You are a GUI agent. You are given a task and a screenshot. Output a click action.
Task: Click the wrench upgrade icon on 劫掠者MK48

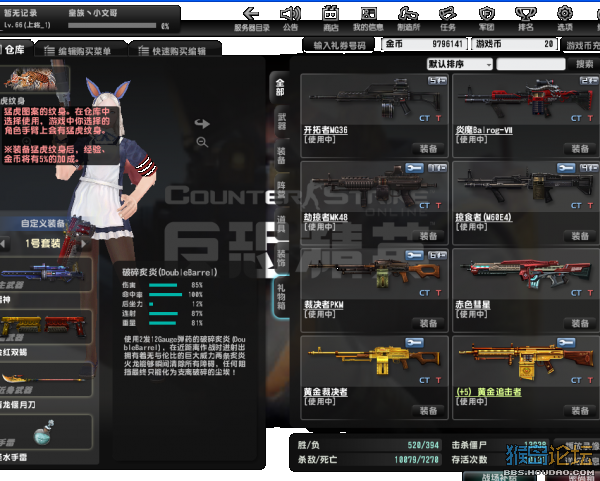[415, 168]
